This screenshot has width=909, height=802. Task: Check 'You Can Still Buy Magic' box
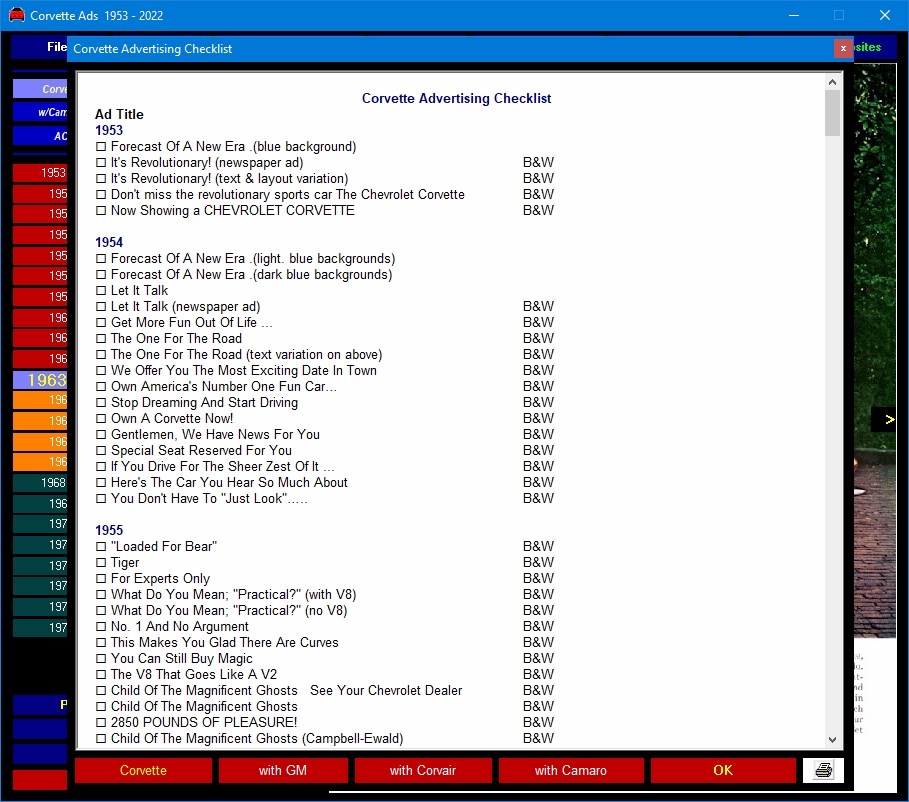101,659
